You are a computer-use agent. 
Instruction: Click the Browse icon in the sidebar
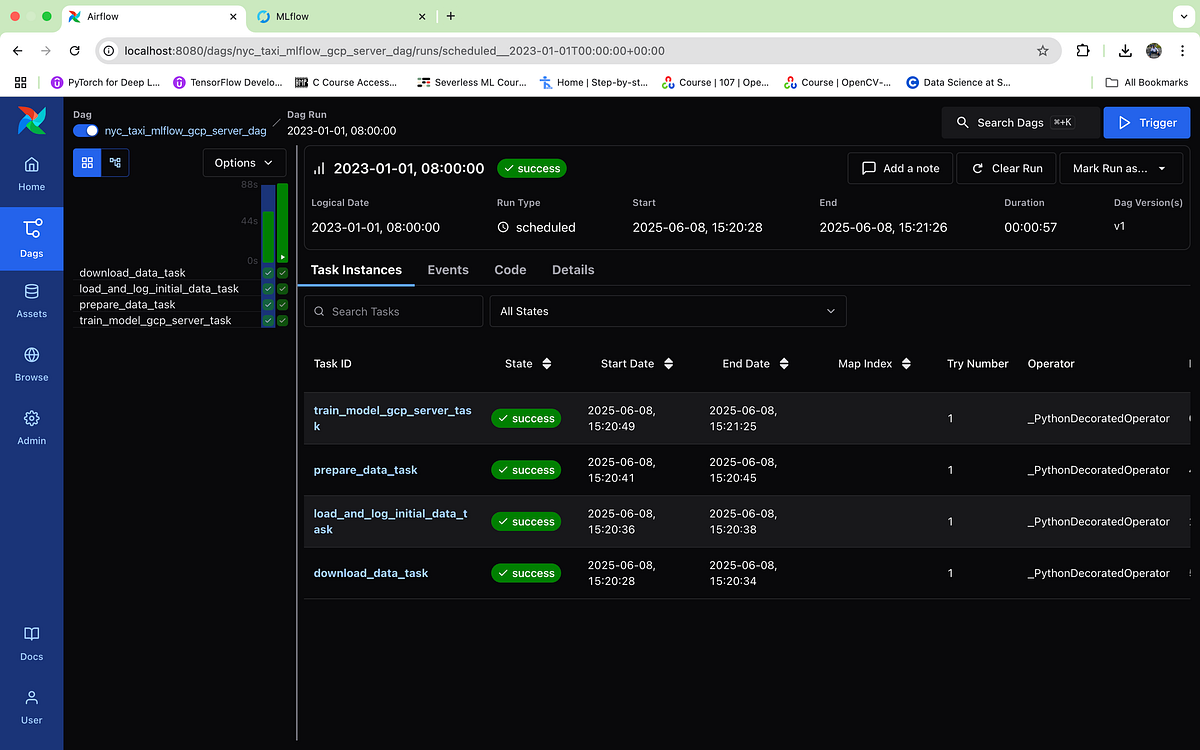point(31,365)
